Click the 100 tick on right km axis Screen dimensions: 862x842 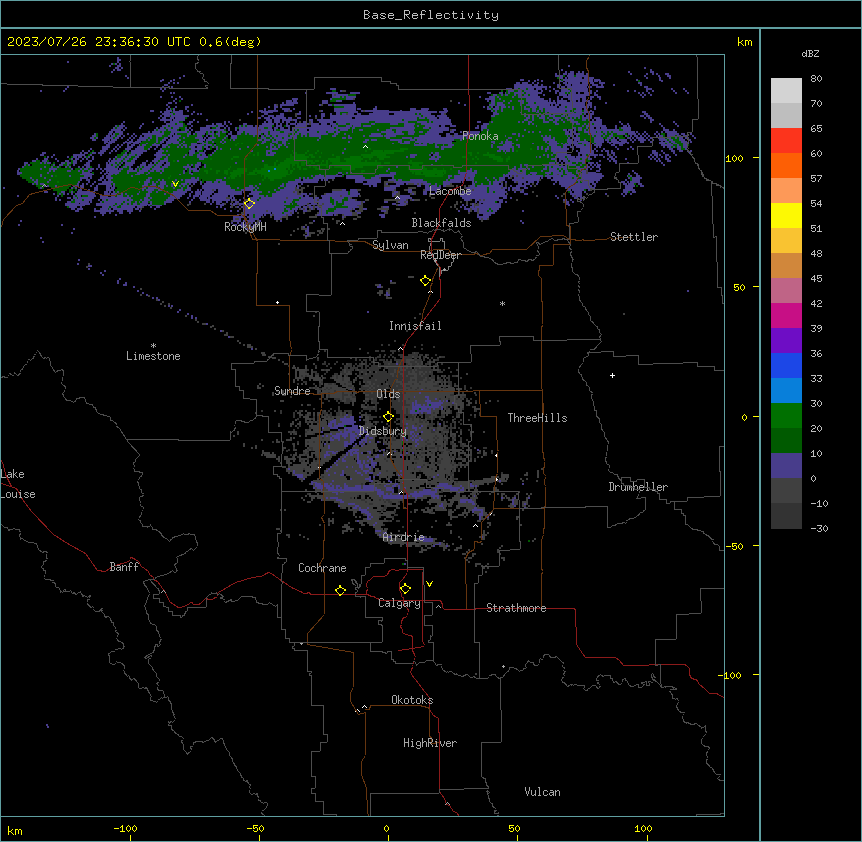pos(734,158)
